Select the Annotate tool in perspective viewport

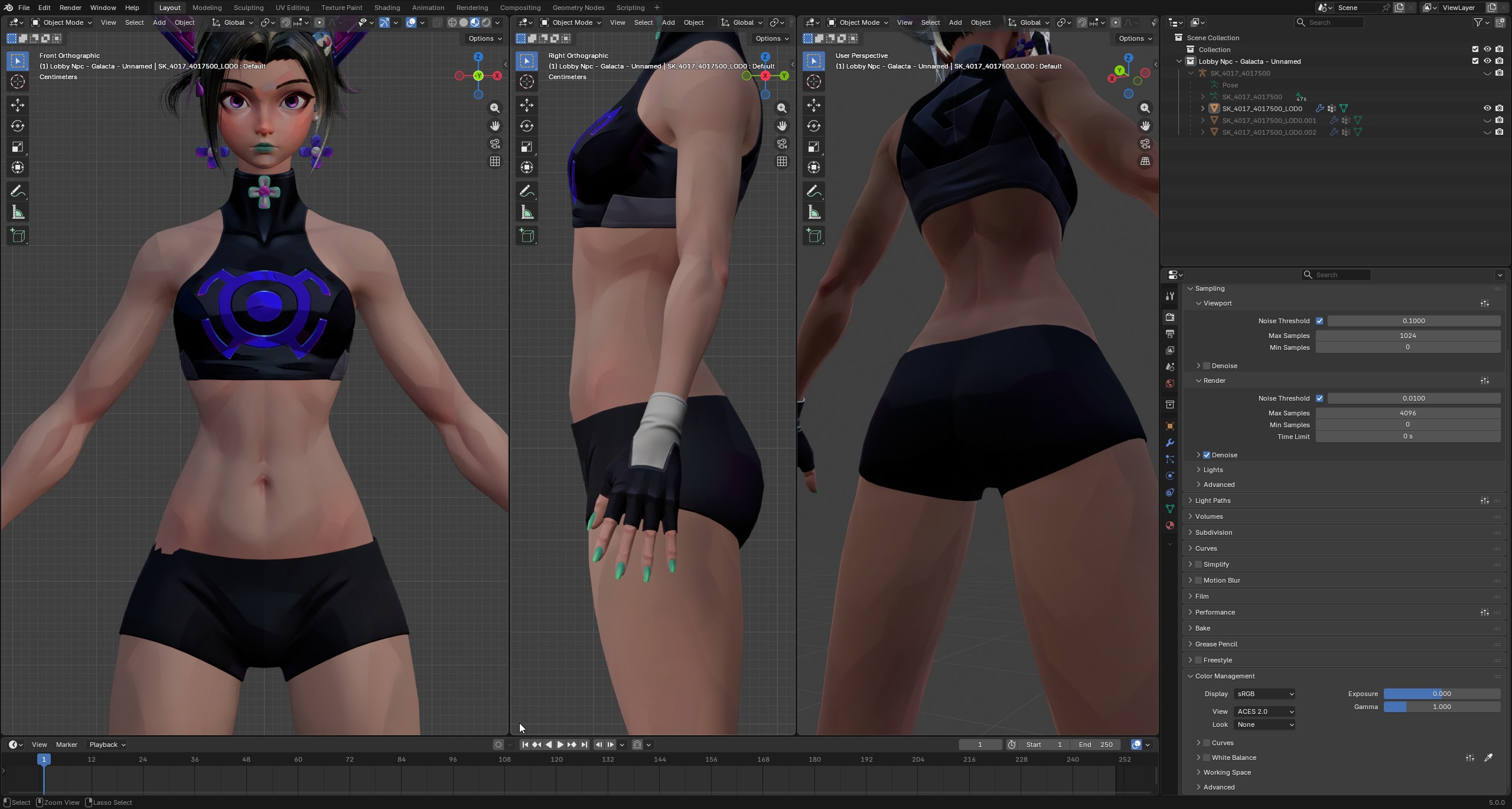pyautogui.click(x=814, y=191)
